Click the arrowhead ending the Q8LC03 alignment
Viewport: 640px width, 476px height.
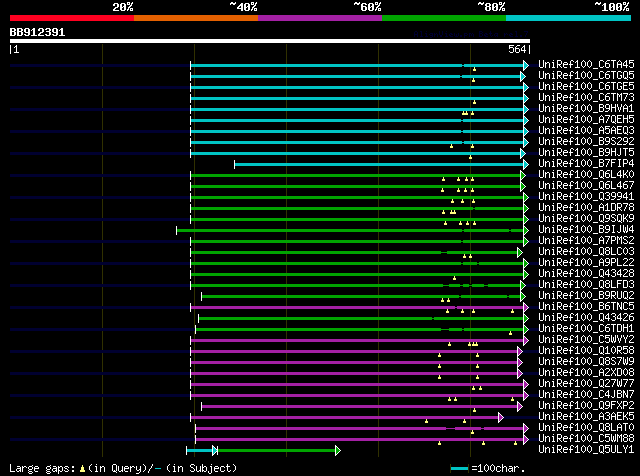pos(520,253)
